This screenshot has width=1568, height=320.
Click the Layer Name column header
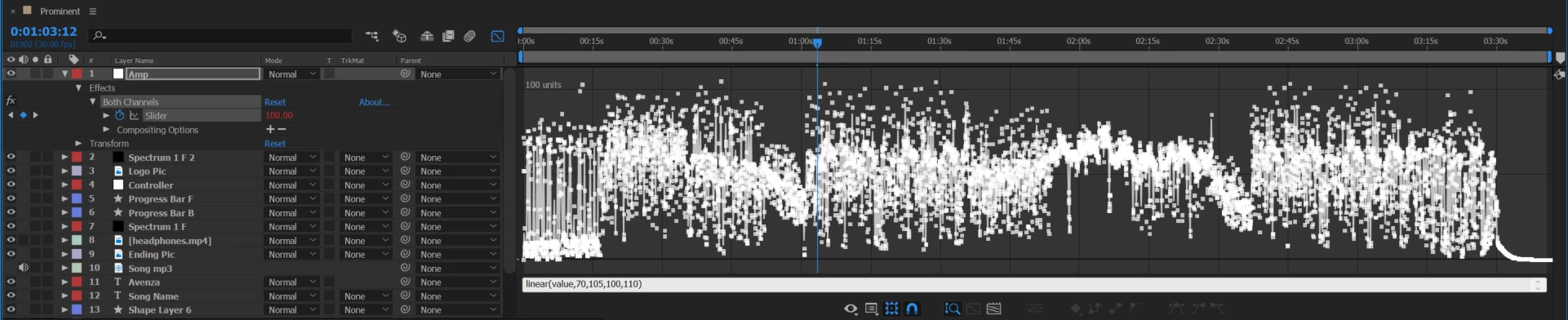pos(134,60)
